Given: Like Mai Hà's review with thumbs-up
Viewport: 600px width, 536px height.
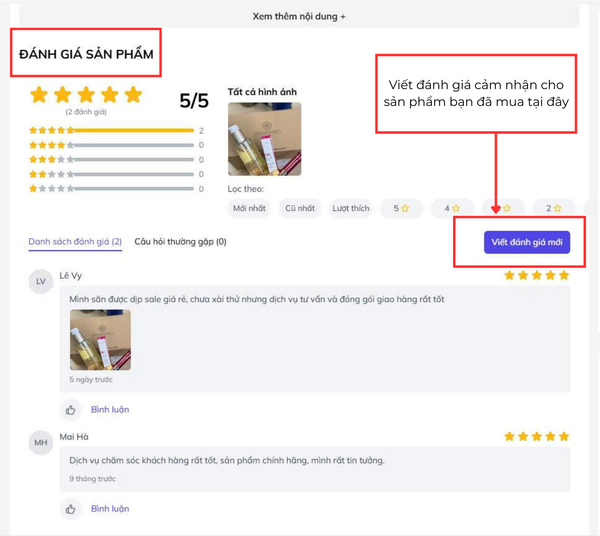Looking at the screenshot, I should 70,509.
